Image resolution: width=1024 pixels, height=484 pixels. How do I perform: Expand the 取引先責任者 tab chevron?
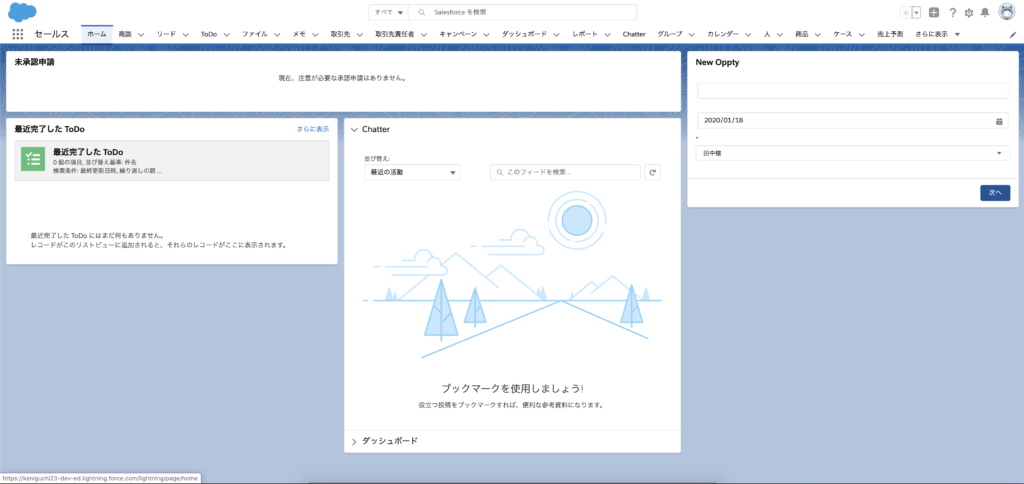pyautogui.click(x=424, y=34)
